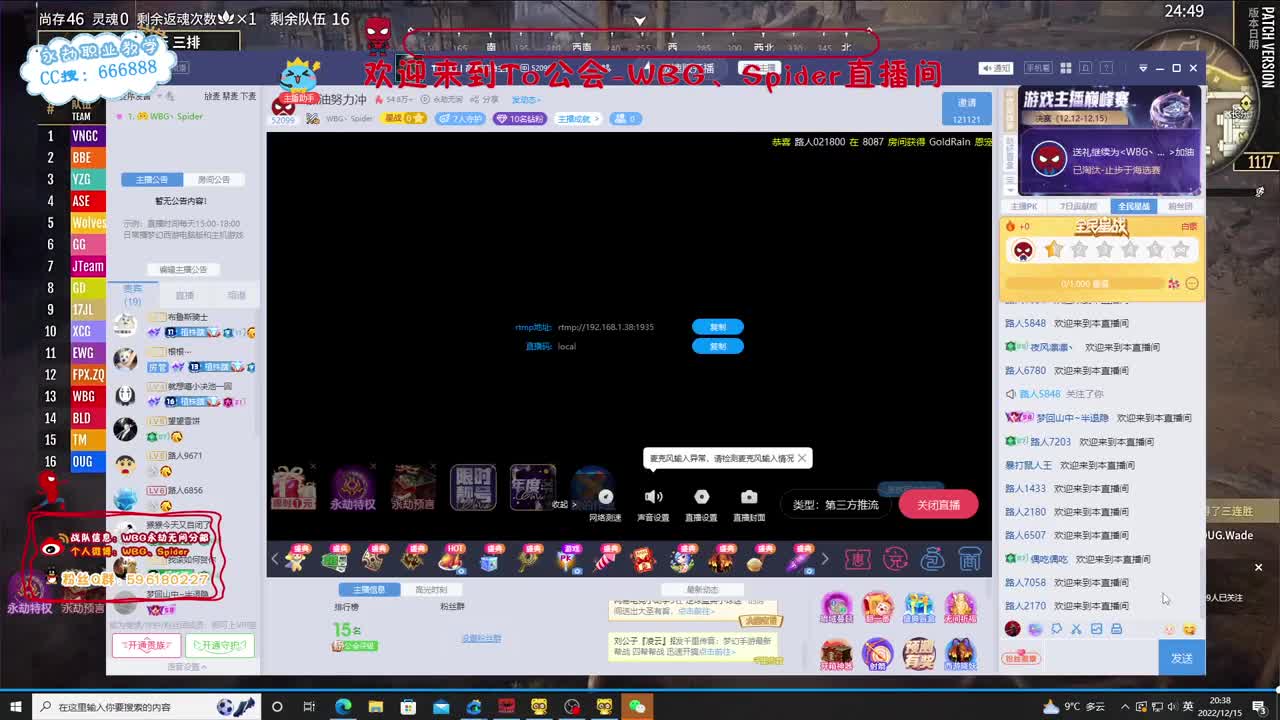Image resolution: width=1280 pixels, height=720 pixels.
Task: Click the 完 icon in gift bar
Action: [895, 559]
